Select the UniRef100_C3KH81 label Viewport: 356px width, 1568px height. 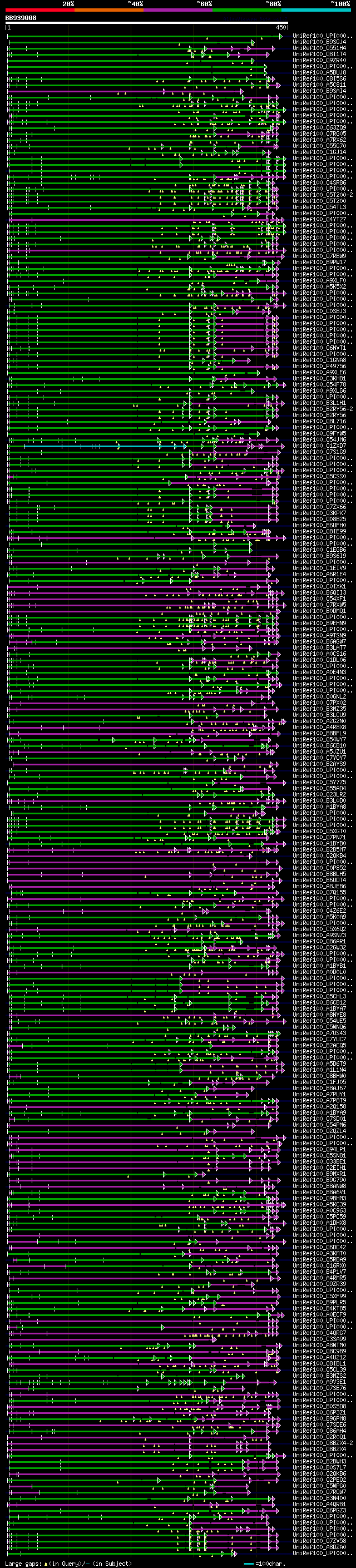(319, 379)
